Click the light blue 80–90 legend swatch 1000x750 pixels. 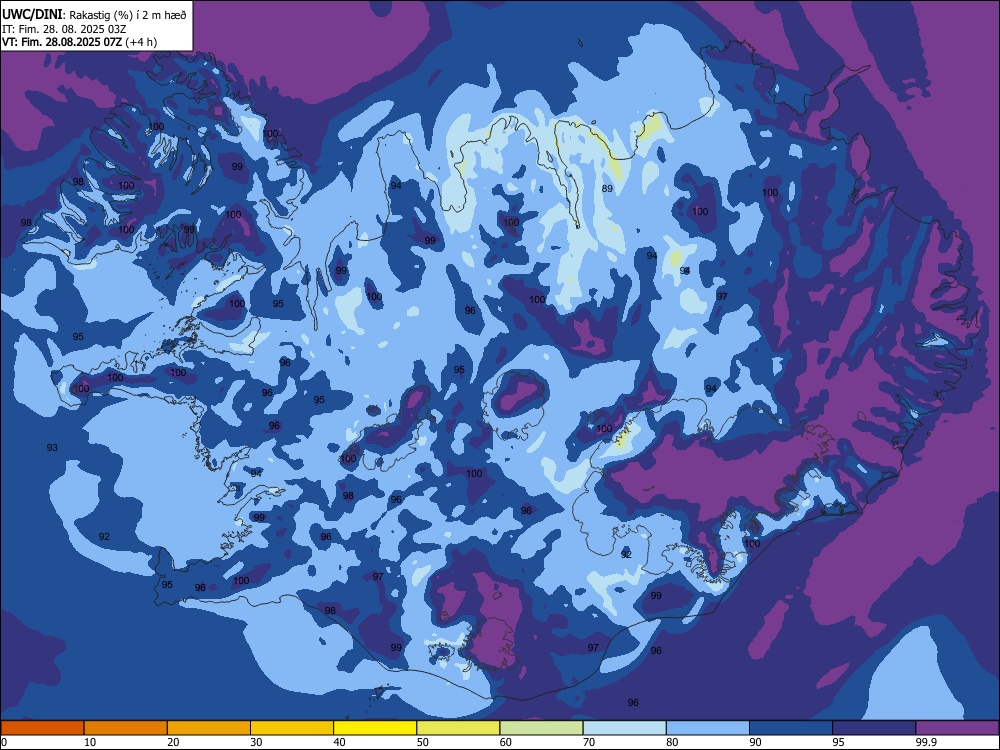pyautogui.click(x=708, y=728)
